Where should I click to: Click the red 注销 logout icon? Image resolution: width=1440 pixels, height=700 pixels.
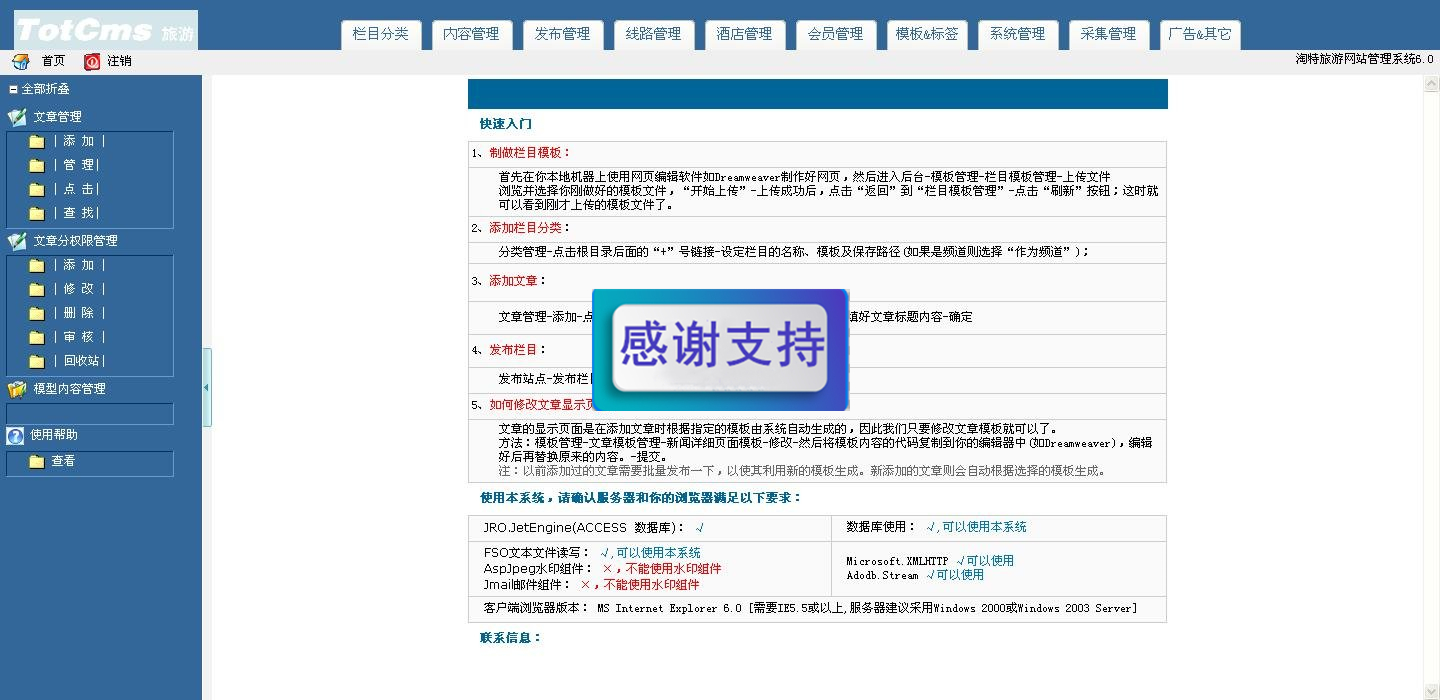point(92,61)
